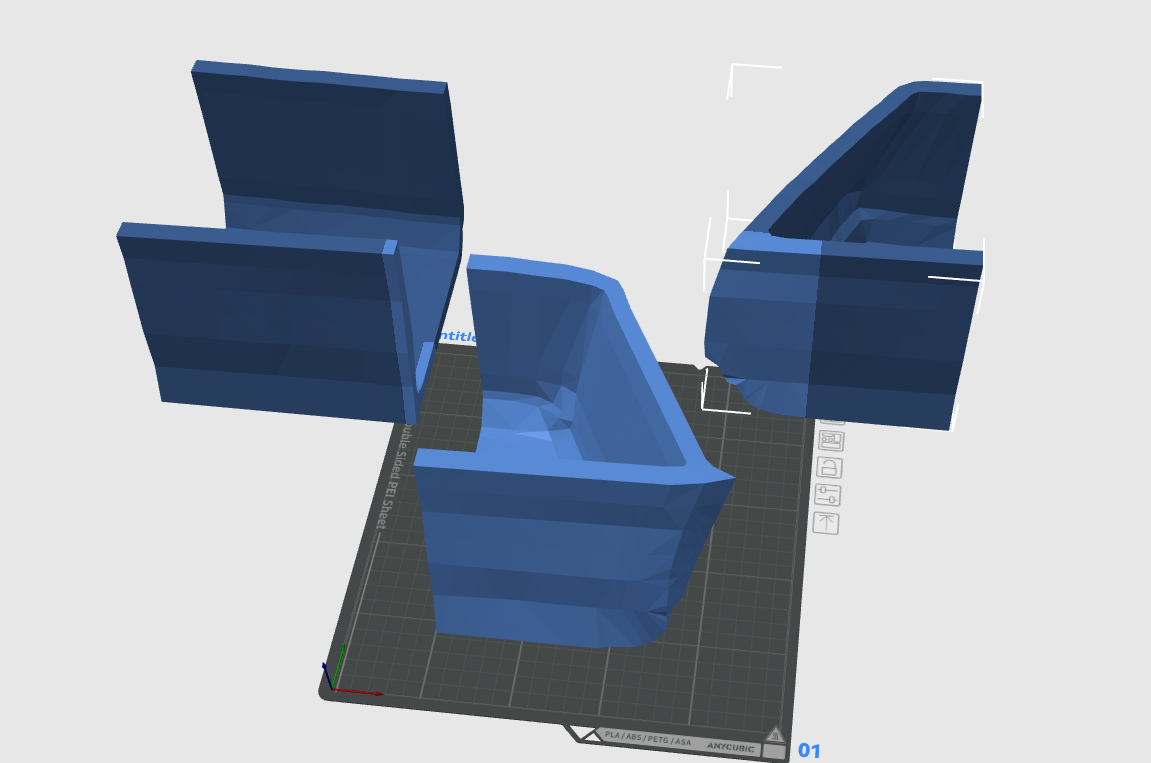This screenshot has height=763, width=1151.
Task: Select the wide front-left blue panel
Action: (260, 320)
